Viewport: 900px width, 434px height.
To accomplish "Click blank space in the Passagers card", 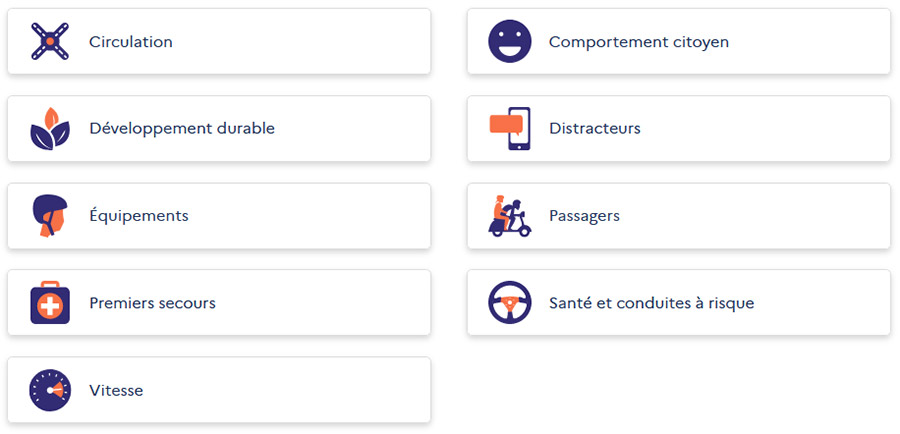I will click(x=760, y=216).
